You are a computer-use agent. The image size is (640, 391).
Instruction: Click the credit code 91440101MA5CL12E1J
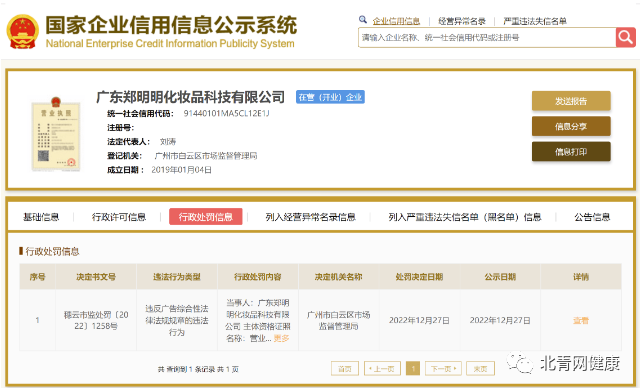pyautogui.click(x=227, y=113)
